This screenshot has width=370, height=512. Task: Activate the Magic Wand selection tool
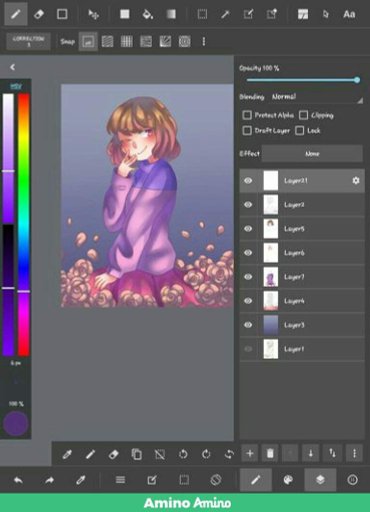[225, 14]
